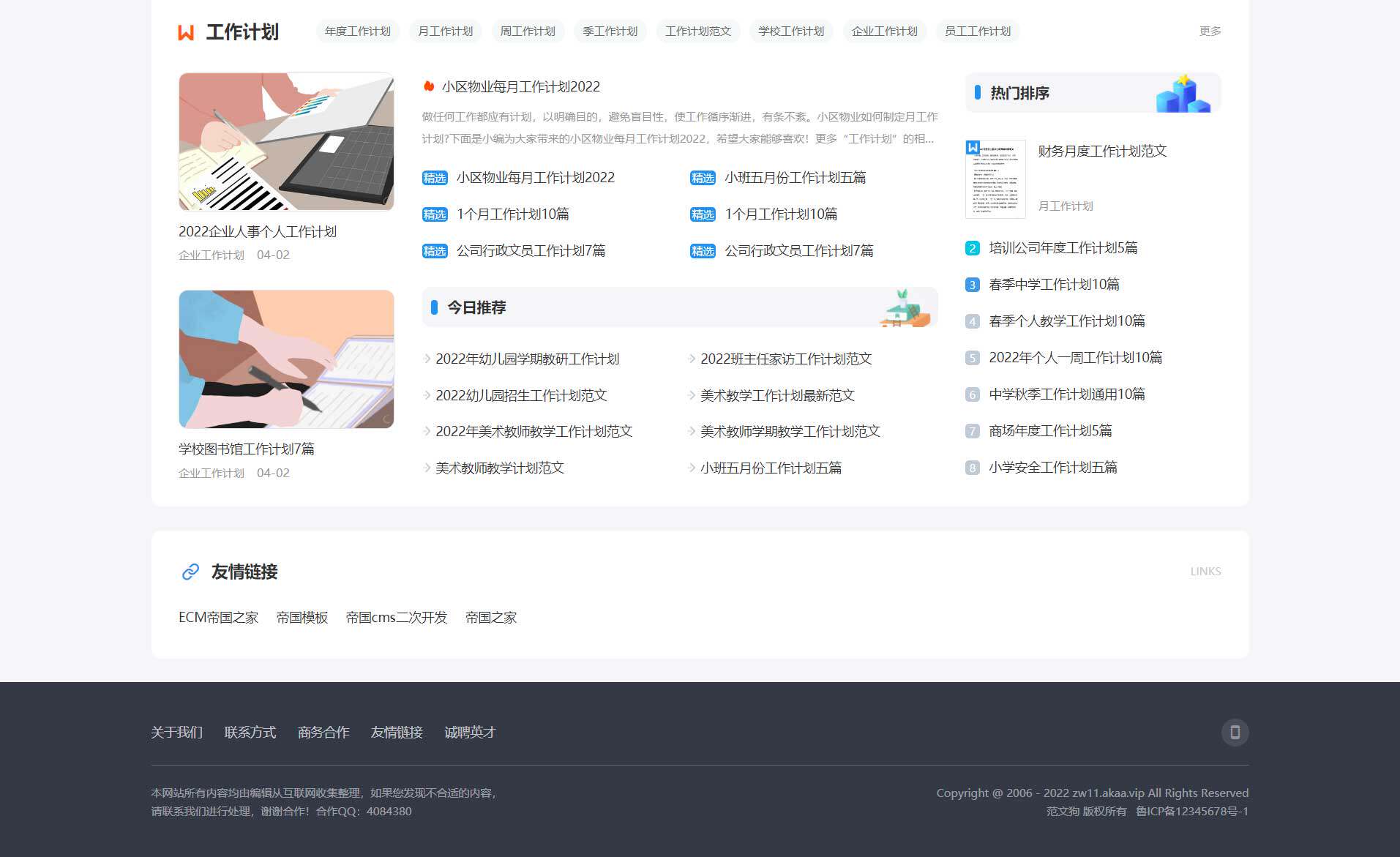Expand item 2022年幼儿园学期教研工作计划 via its arrow
Viewport: 1400px width, 857px height.
pos(427,359)
